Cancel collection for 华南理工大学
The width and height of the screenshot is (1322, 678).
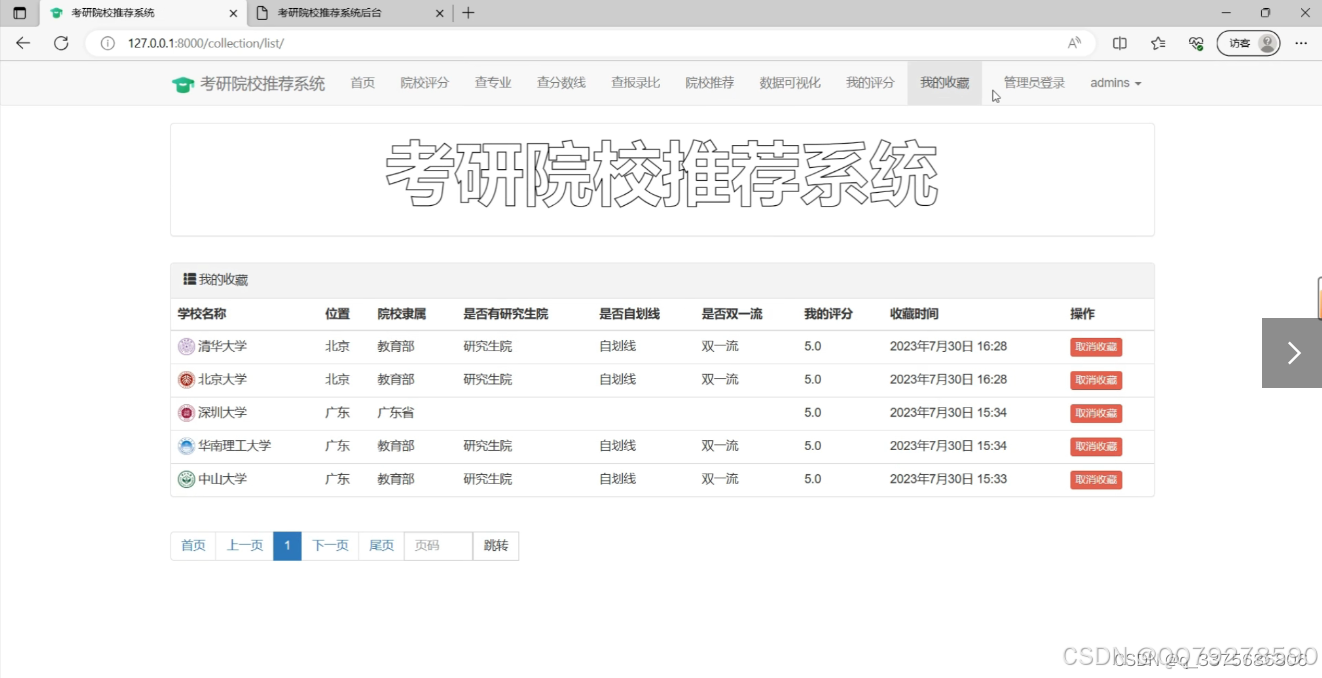click(1096, 446)
